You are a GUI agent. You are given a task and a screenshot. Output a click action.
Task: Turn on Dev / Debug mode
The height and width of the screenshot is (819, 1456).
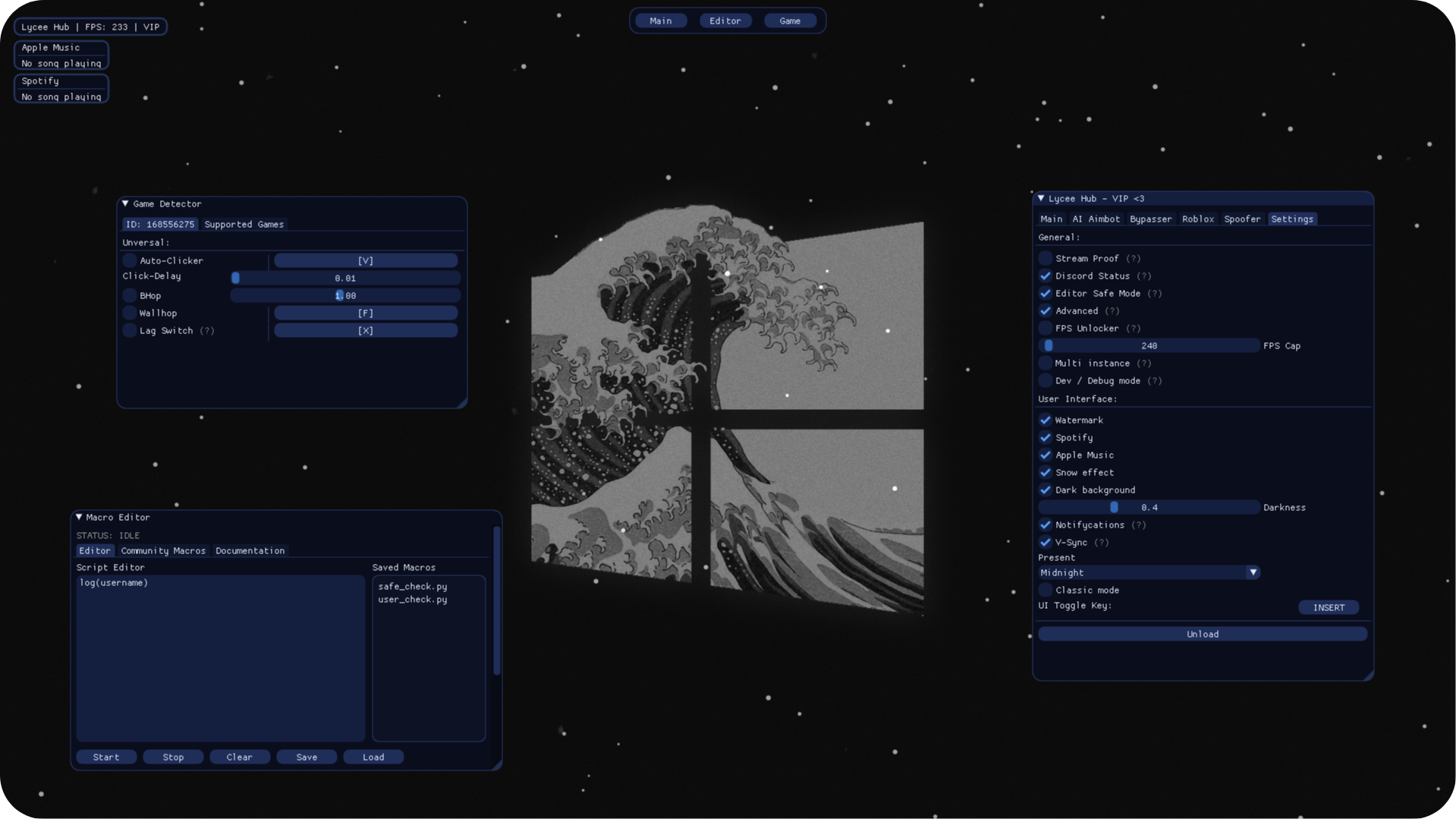point(1046,380)
